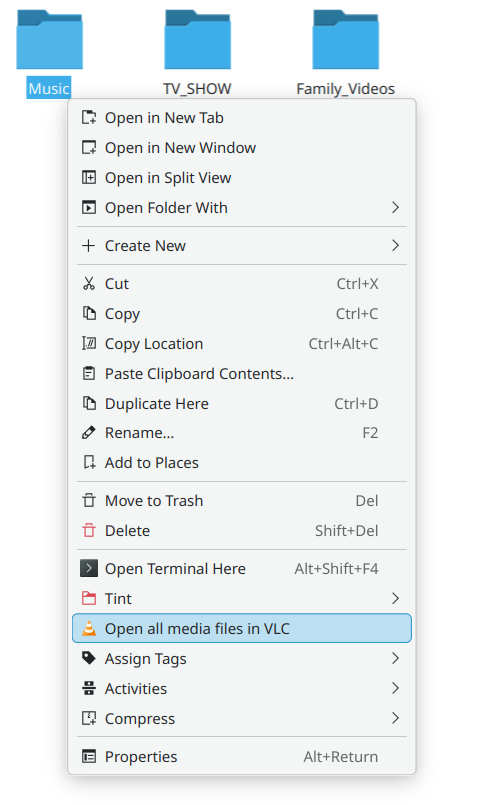Click the Properties icon
Screen dimensions: 484x805
coord(89,756)
